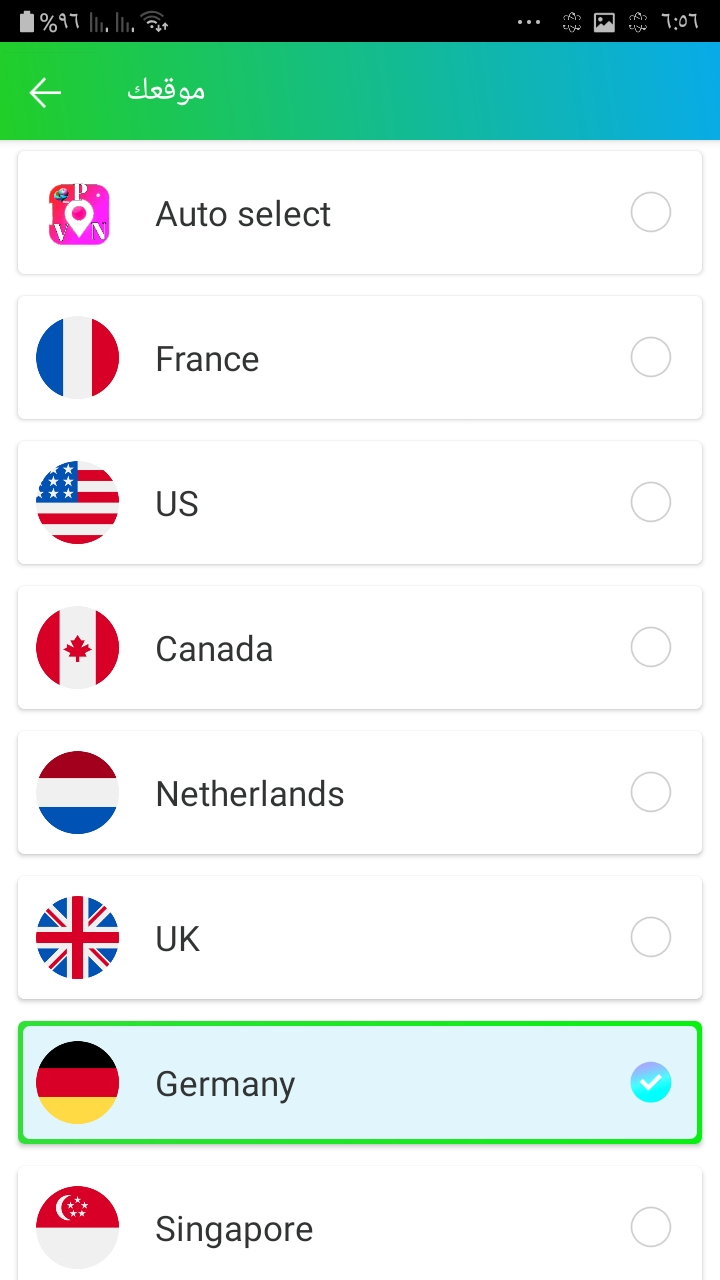
Task: Choose the Canada server label
Action: pyautogui.click(x=214, y=649)
